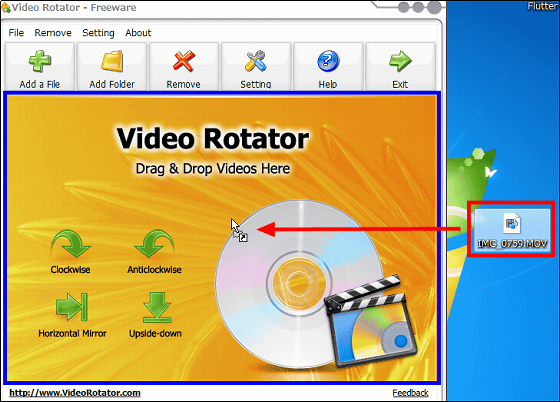Open Setting tools icon in toolbar
560x402 pixels.
click(256, 61)
